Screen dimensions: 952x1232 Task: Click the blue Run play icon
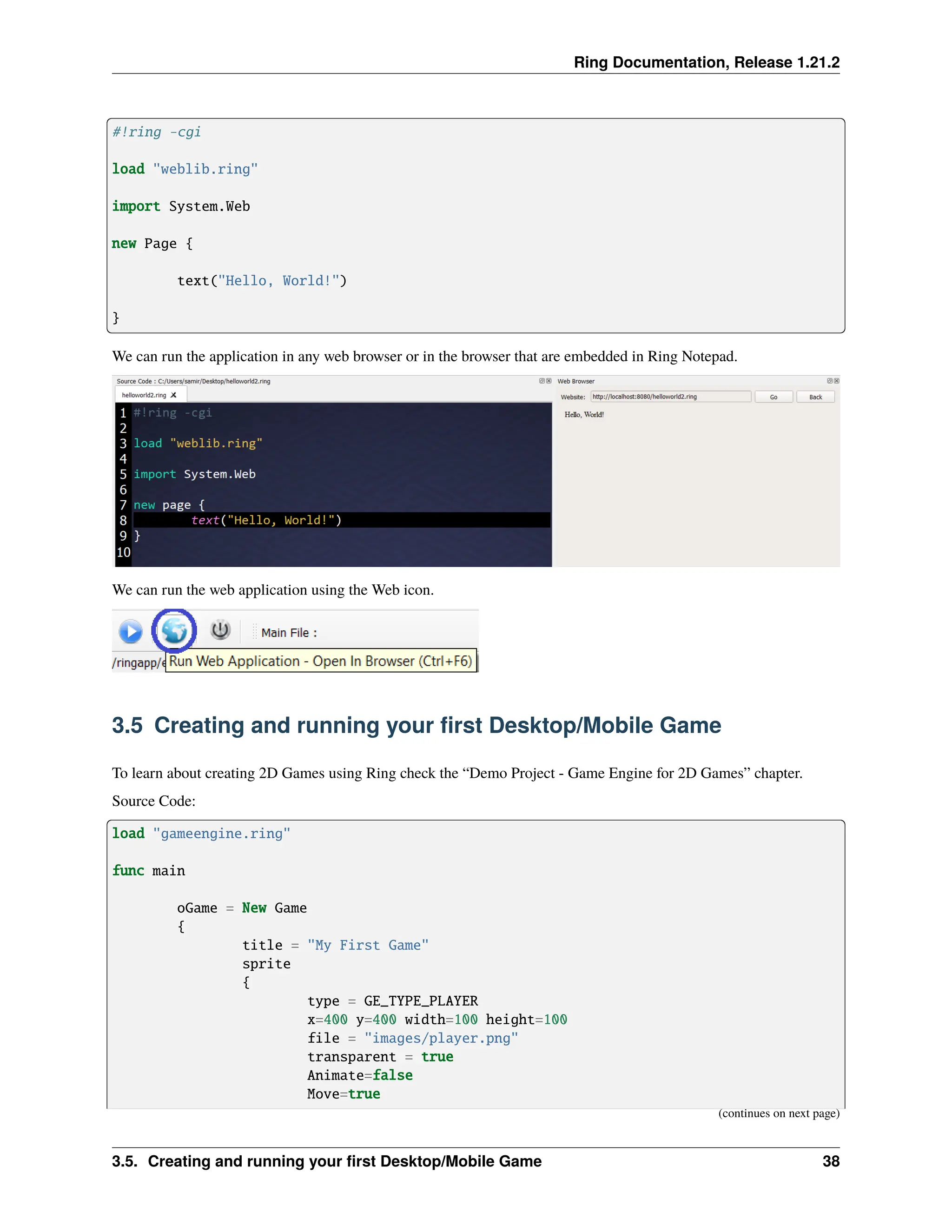[x=131, y=631]
